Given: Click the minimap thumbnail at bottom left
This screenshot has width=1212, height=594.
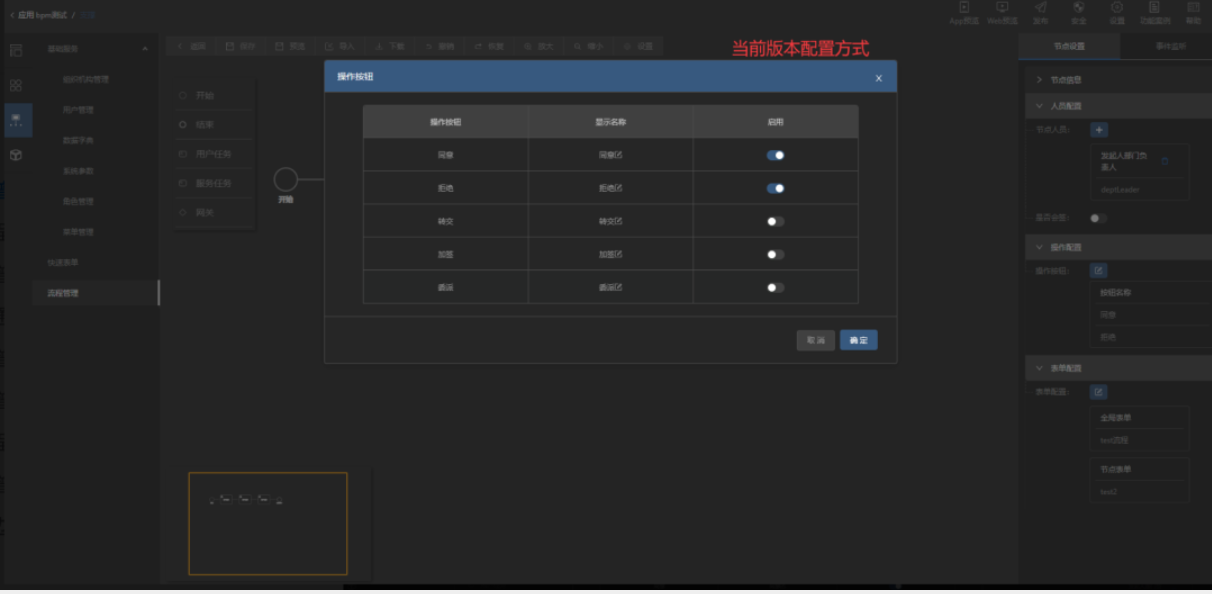Looking at the screenshot, I should (267, 522).
